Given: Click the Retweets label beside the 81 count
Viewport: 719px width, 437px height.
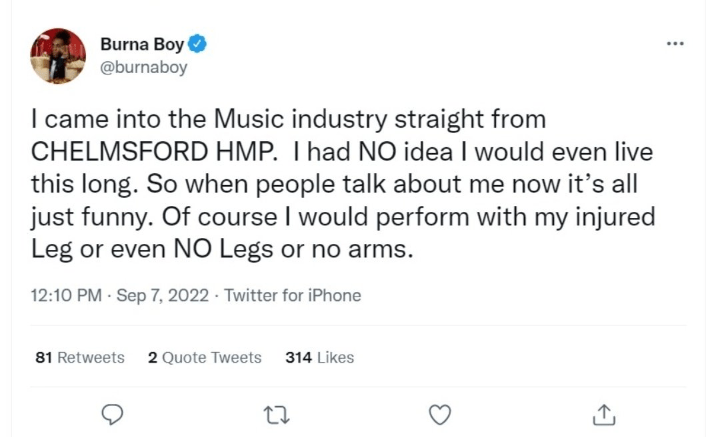Looking at the screenshot, I should tap(90, 357).
